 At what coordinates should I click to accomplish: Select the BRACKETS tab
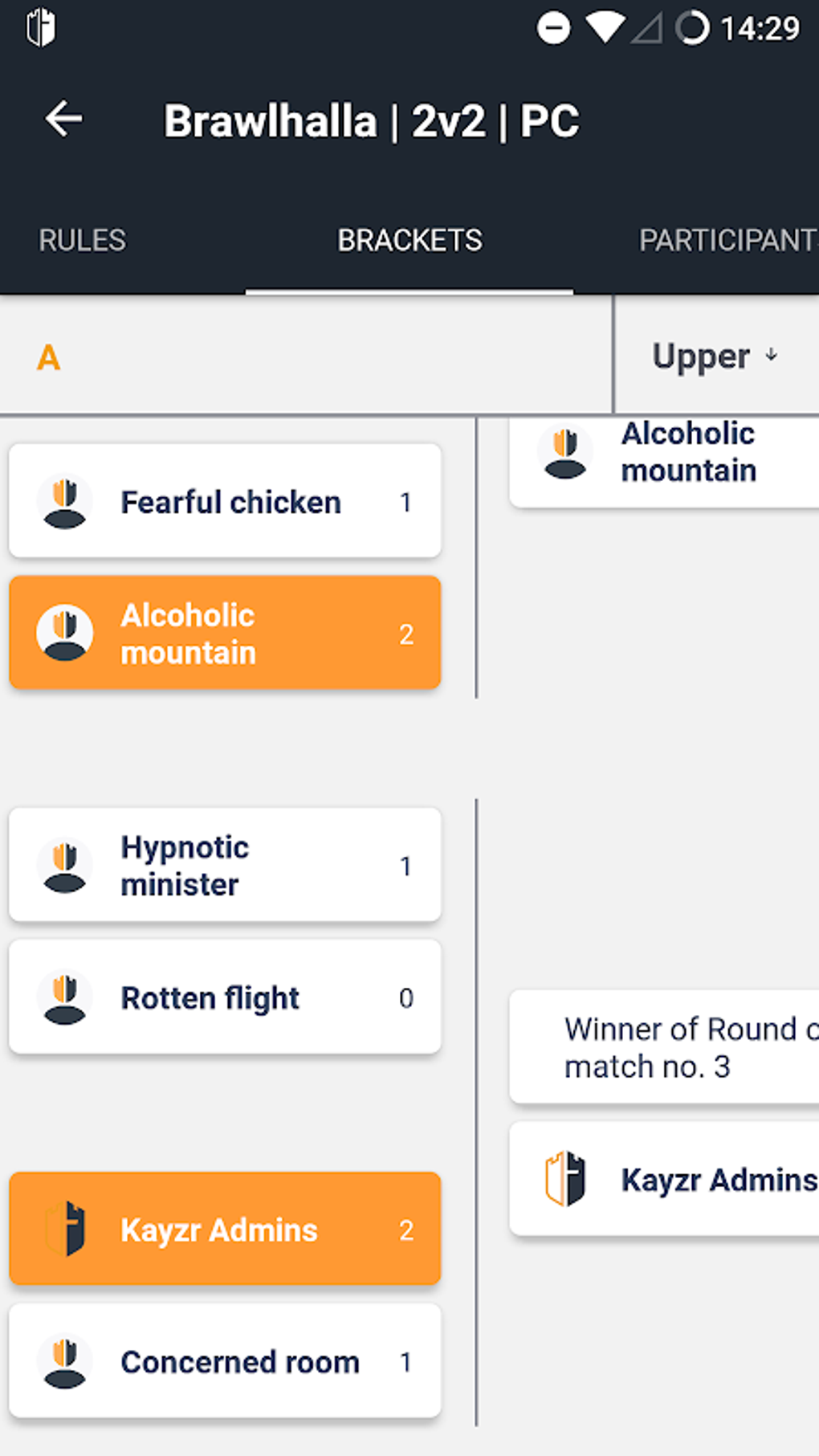click(x=409, y=240)
